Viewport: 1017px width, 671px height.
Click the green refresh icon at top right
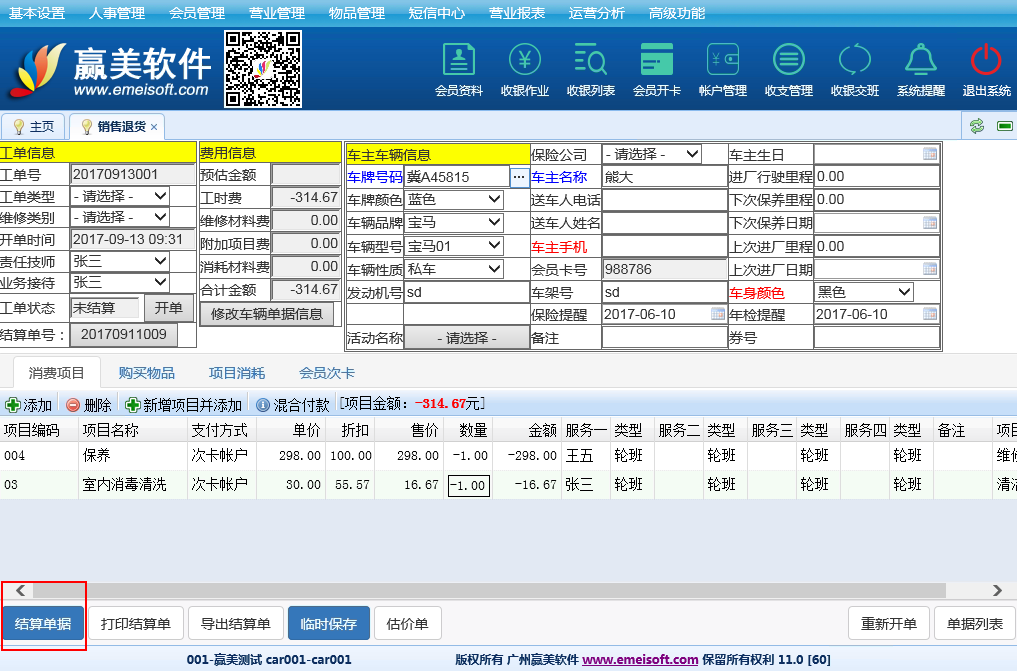tap(977, 126)
